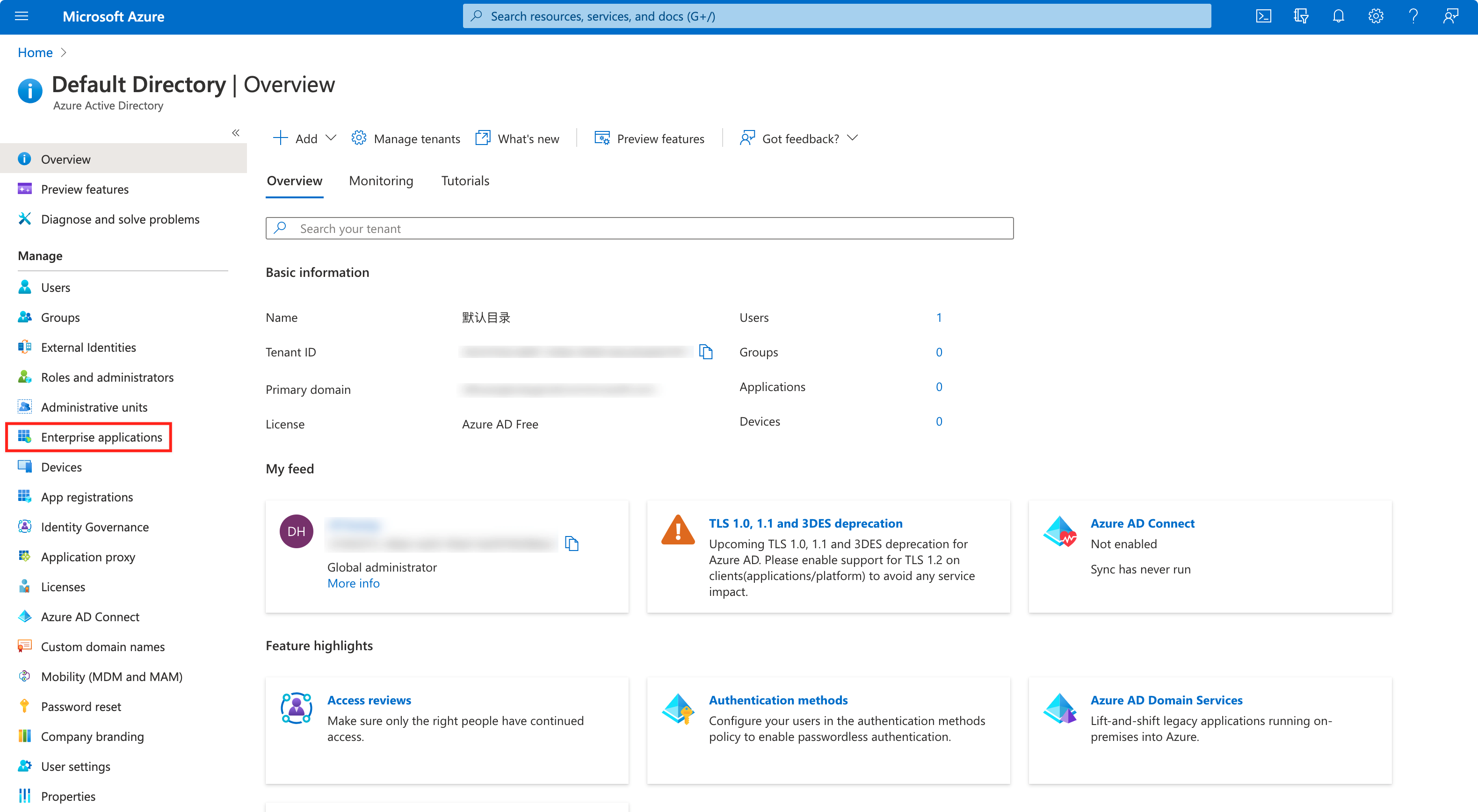
Task: Open portal notifications bell
Action: [x=1338, y=16]
